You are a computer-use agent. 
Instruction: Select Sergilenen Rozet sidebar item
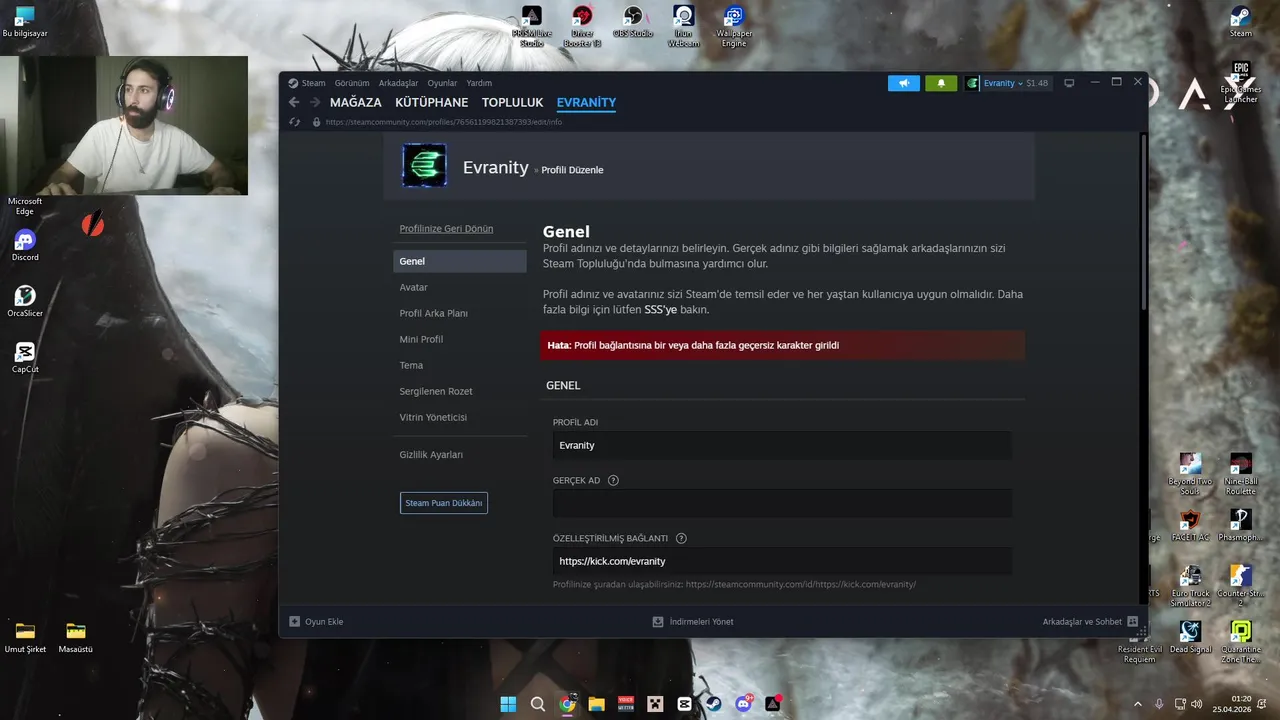click(x=460, y=391)
